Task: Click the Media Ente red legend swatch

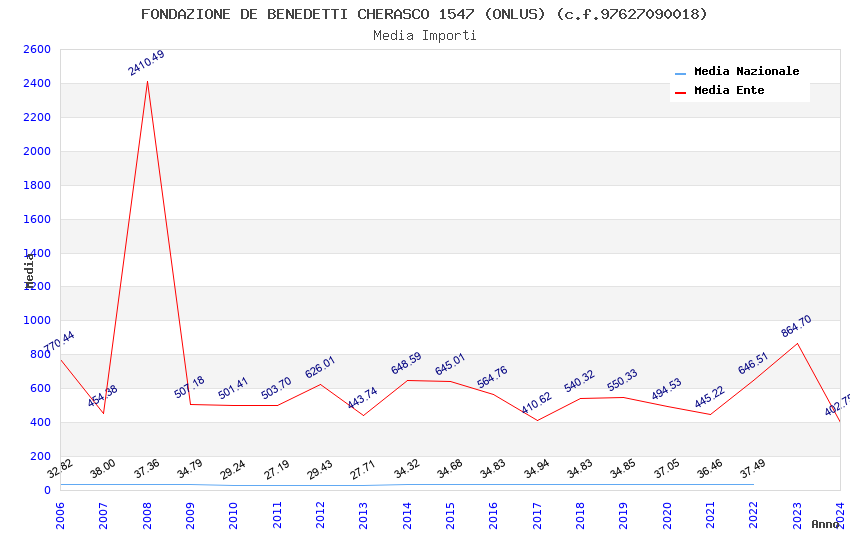Action: [x=680, y=93]
